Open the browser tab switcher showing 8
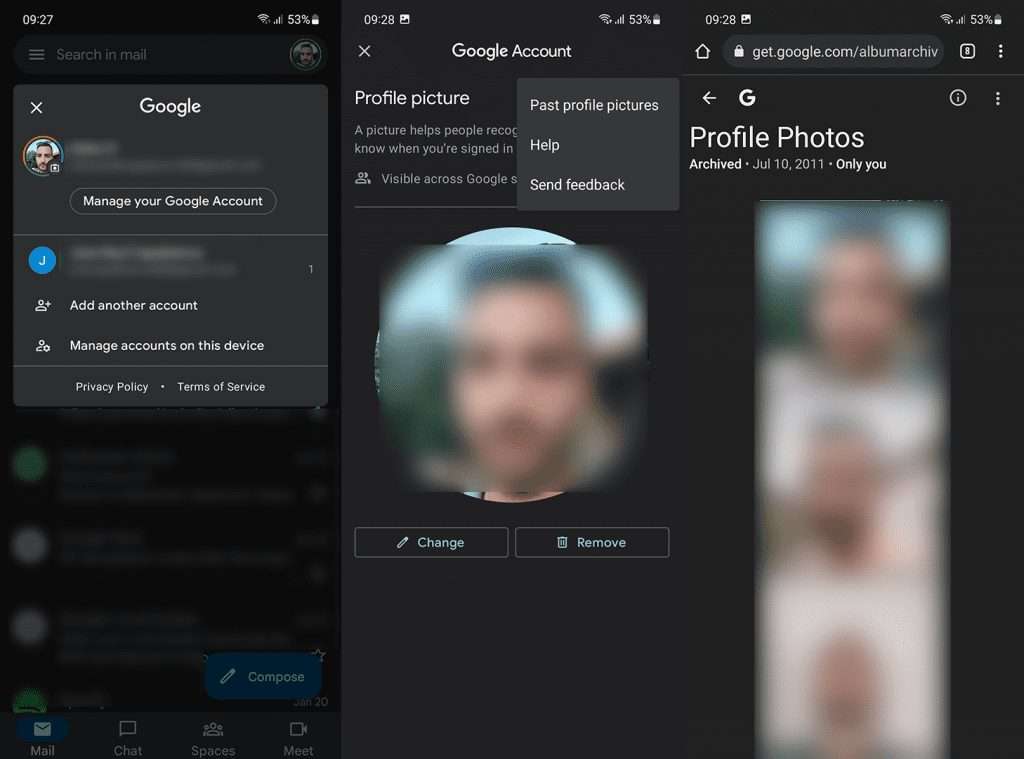The width and height of the screenshot is (1024, 759). pos(967,52)
